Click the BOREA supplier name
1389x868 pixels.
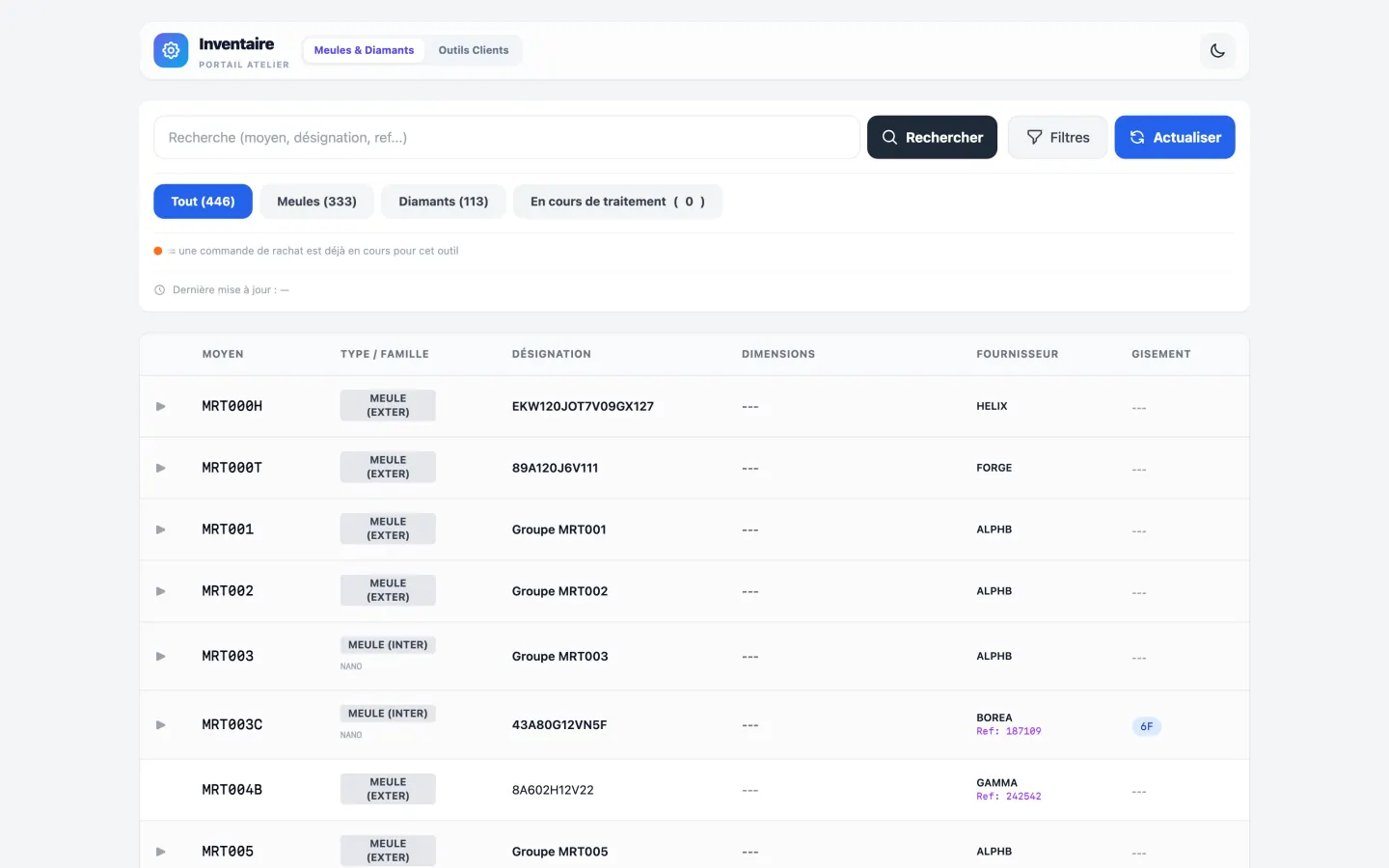[x=994, y=718]
